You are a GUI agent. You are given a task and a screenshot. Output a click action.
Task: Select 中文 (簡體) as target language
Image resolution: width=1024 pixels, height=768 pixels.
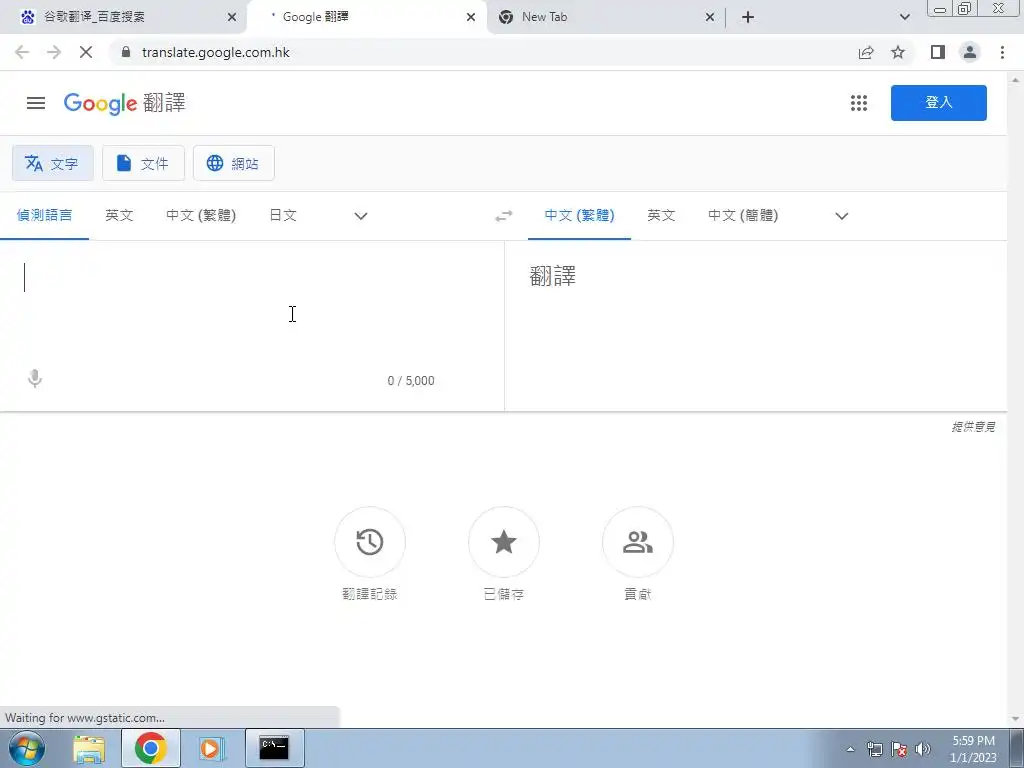tap(743, 216)
